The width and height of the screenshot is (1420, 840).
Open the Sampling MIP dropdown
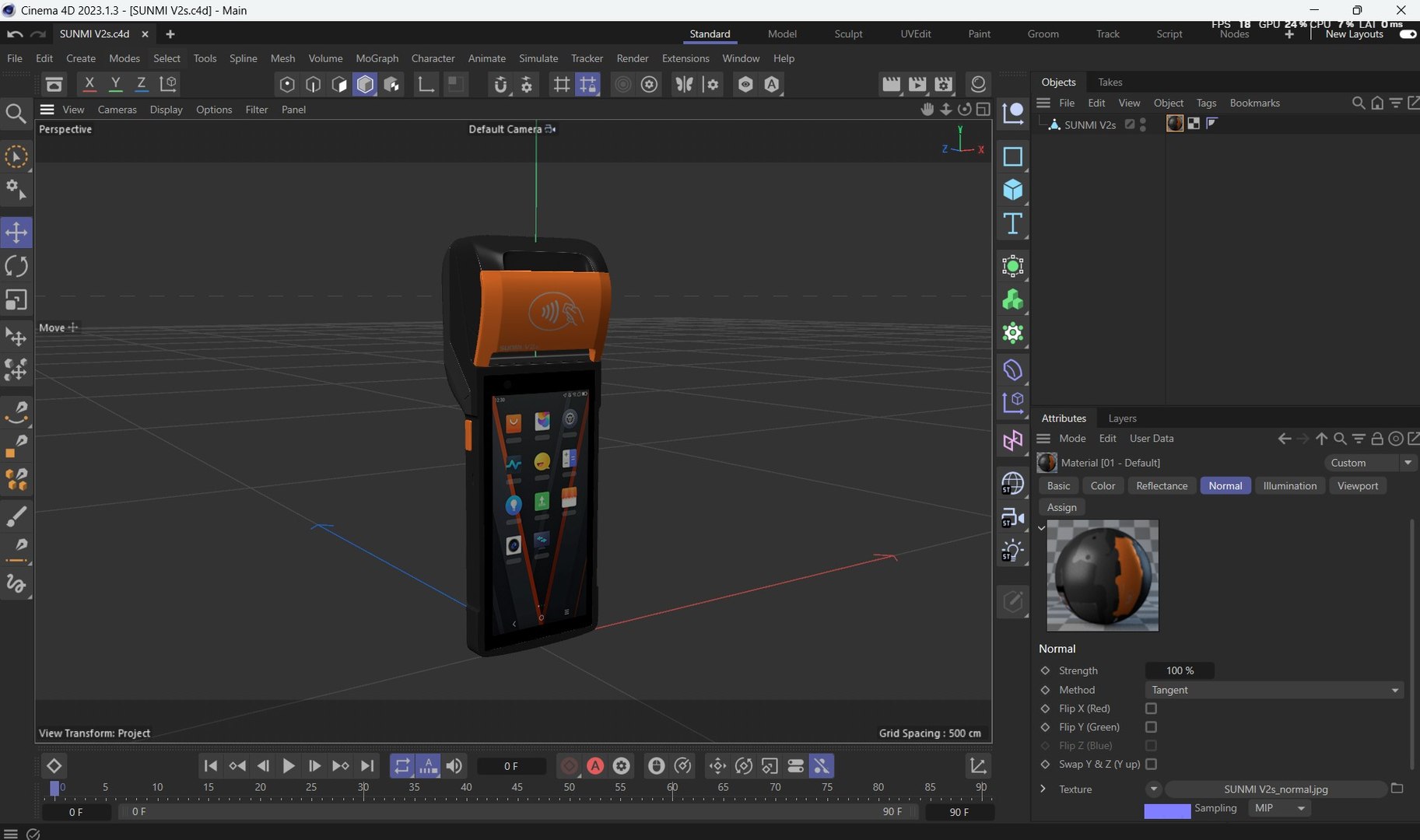tap(1279, 808)
